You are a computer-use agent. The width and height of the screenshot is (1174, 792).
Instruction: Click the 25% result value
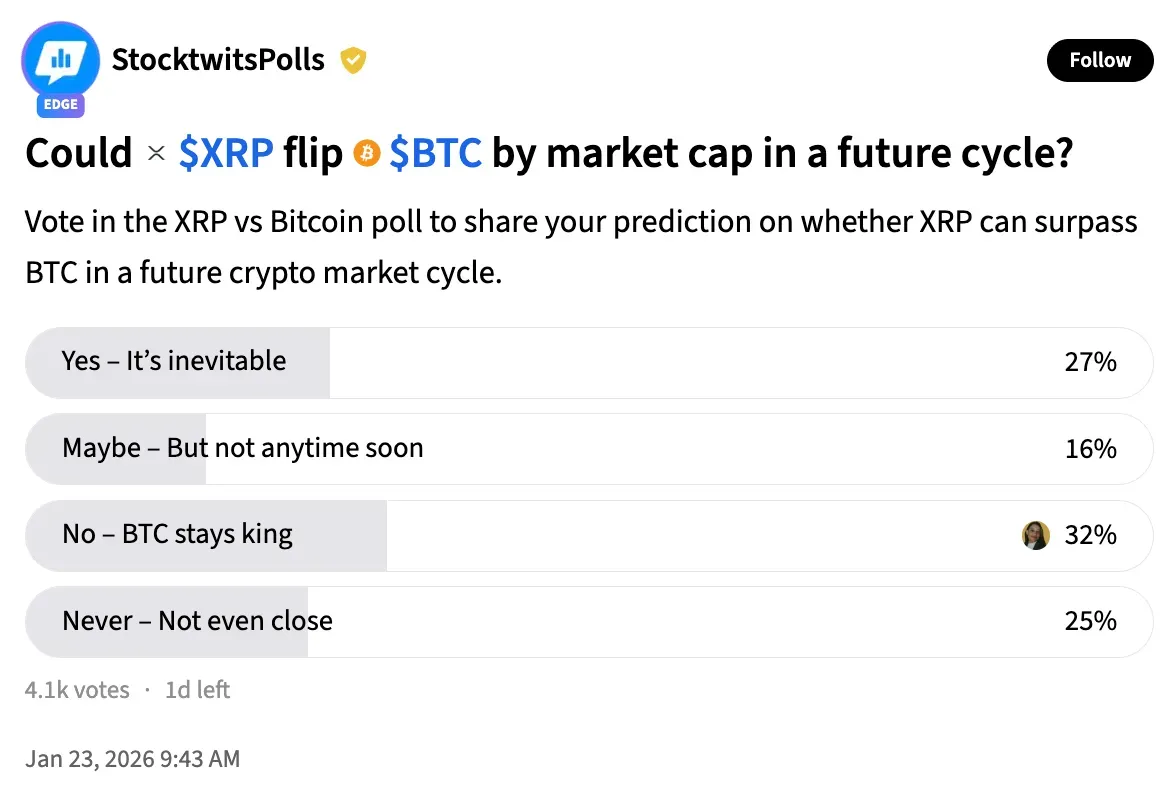pos(1090,621)
